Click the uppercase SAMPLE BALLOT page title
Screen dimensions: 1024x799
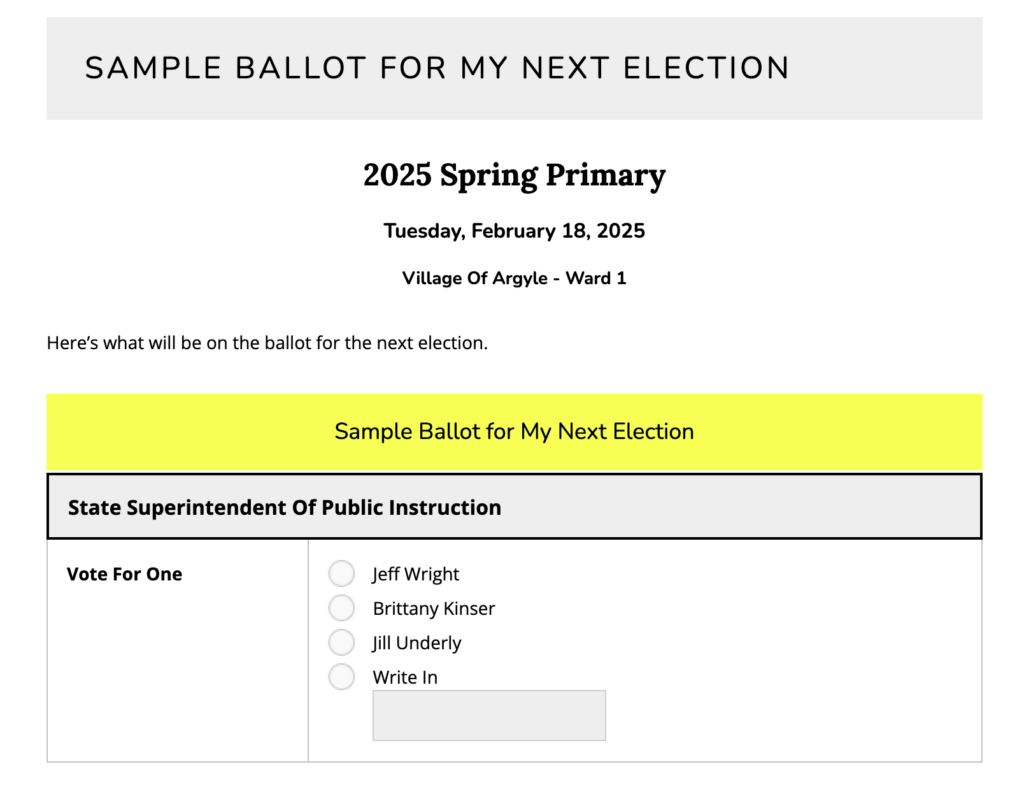pos(438,68)
